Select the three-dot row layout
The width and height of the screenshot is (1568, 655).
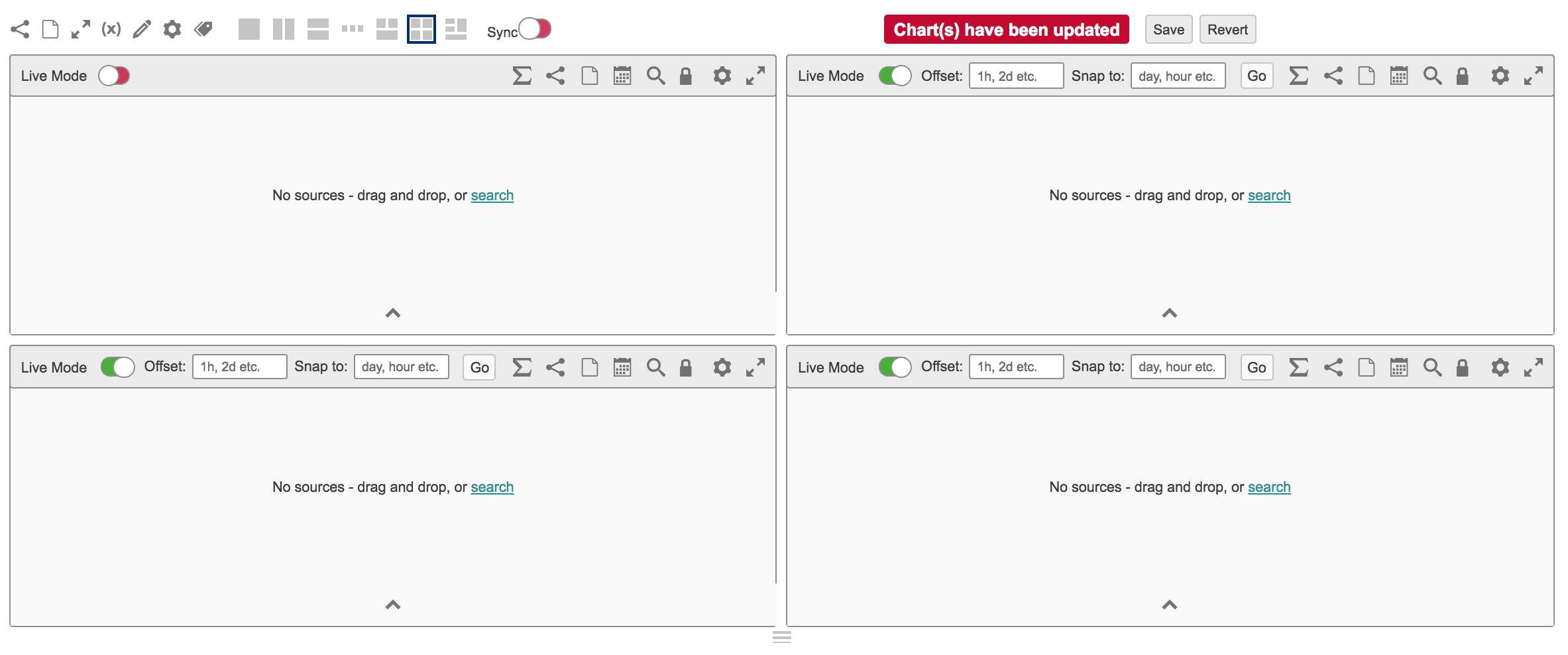(353, 29)
